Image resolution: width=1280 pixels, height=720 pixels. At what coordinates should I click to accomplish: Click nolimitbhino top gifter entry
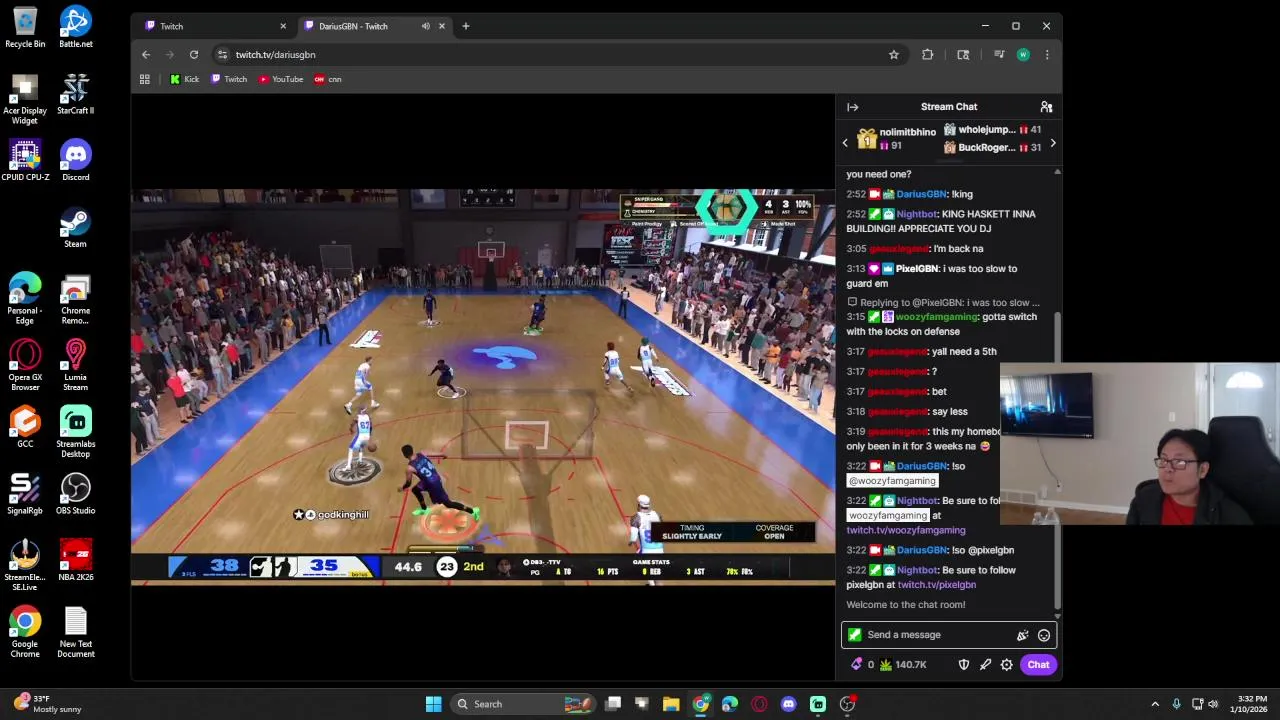tap(897, 139)
